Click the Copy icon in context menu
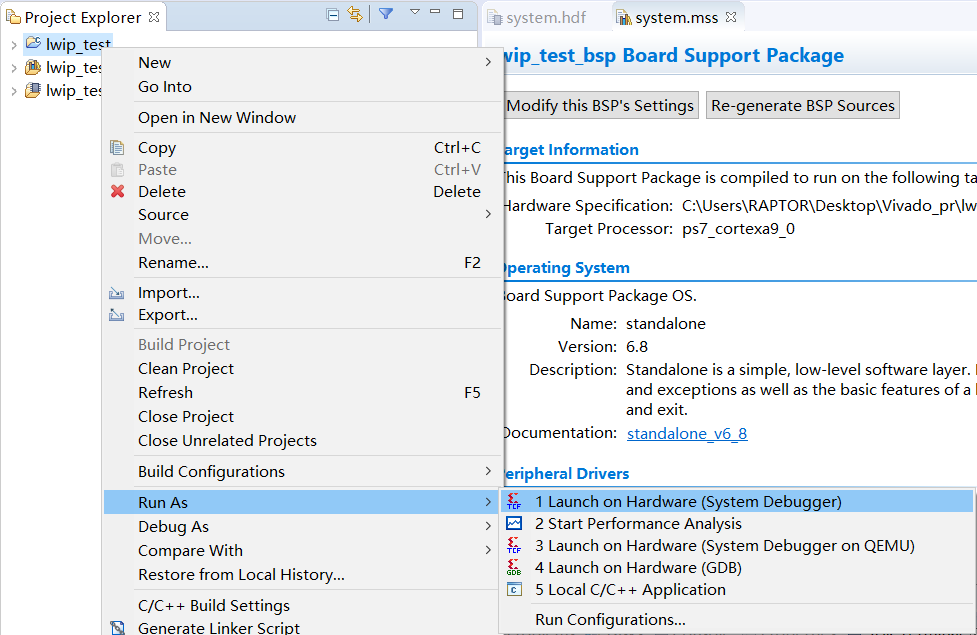The height and width of the screenshot is (635, 977). (x=117, y=148)
